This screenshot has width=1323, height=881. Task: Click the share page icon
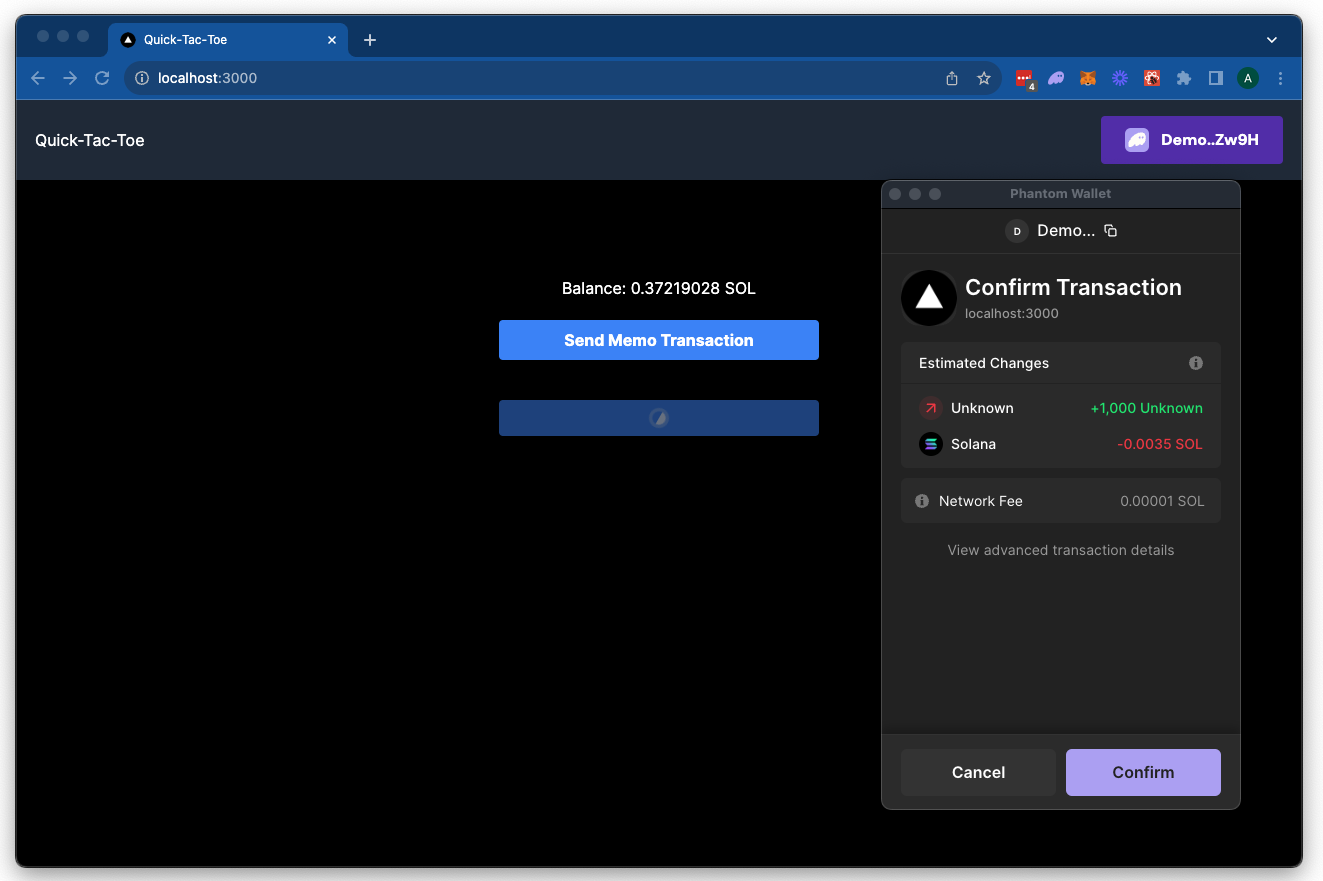pyautogui.click(x=952, y=78)
